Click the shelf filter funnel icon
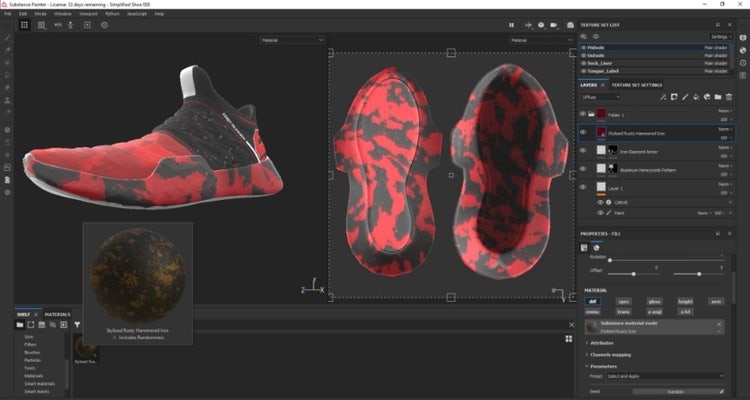This screenshot has height=400, width=750. coord(77,325)
